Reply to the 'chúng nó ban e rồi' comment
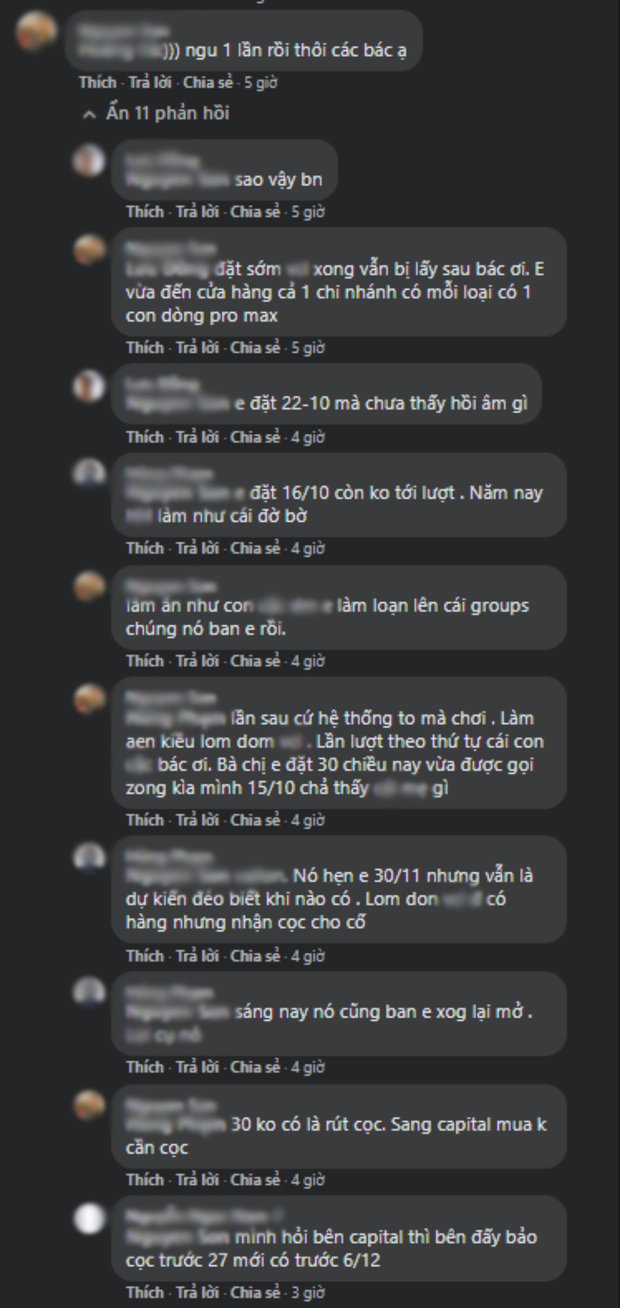This screenshot has height=1308, width=620. [x=196, y=661]
